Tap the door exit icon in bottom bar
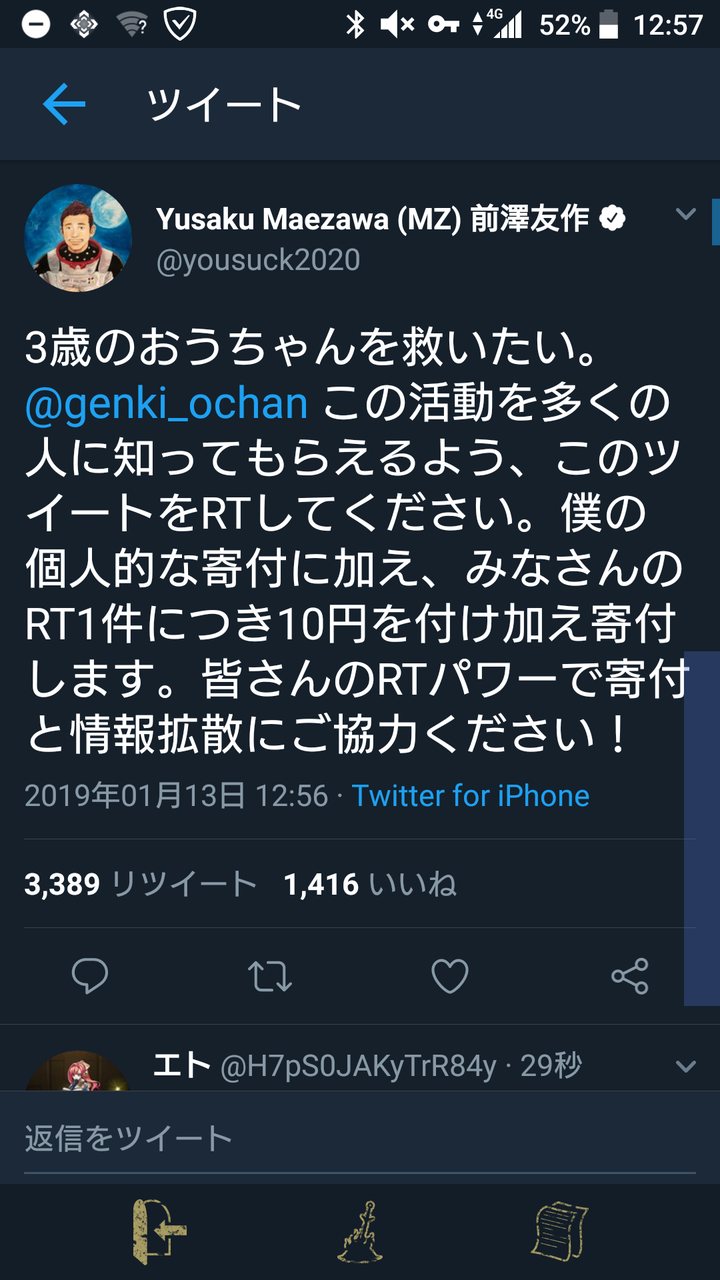 click(x=160, y=1232)
